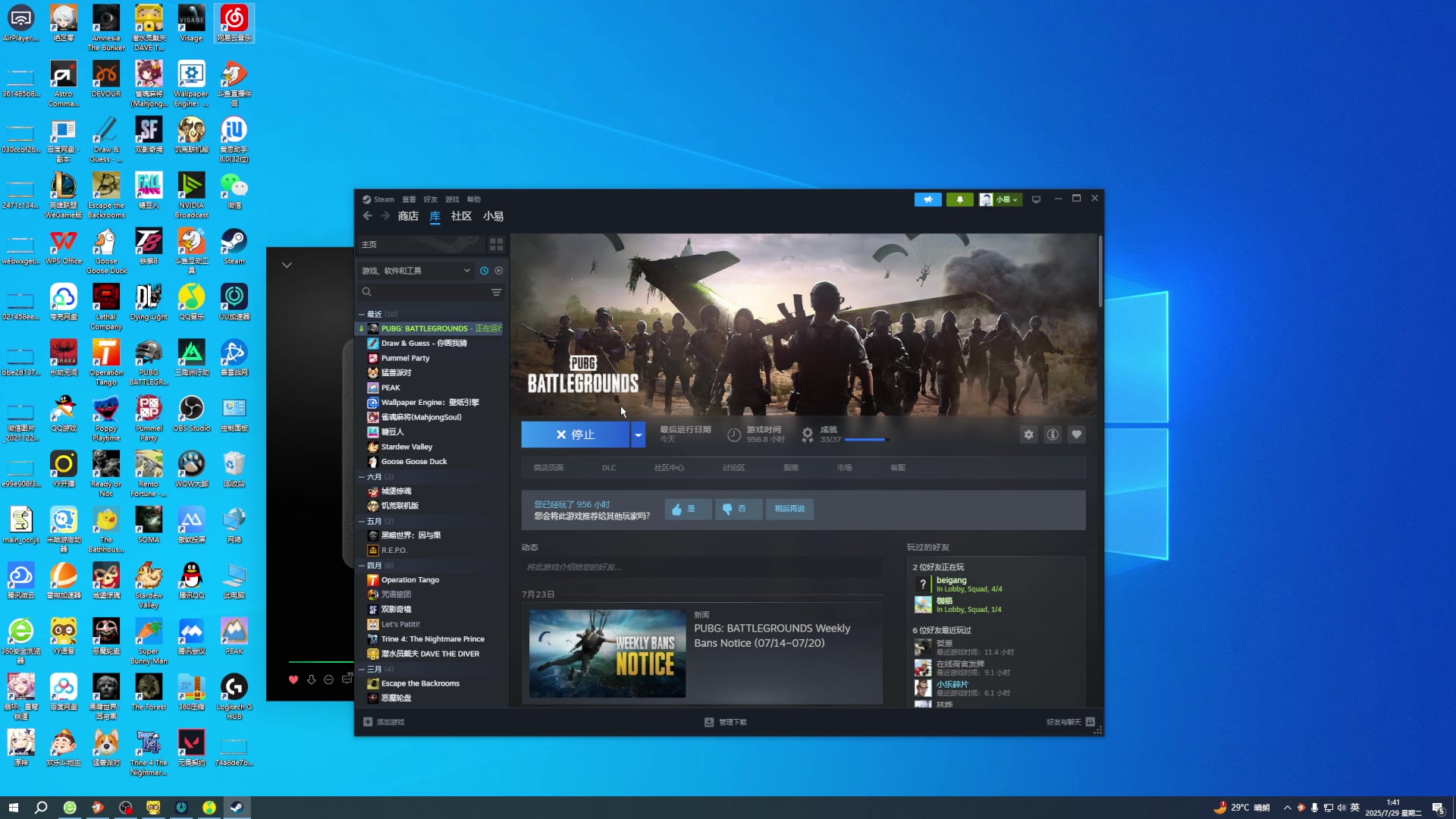Open the 讨论区 tab for PUBG
The height and width of the screenshot is (819, 1456).
(733, 468)
